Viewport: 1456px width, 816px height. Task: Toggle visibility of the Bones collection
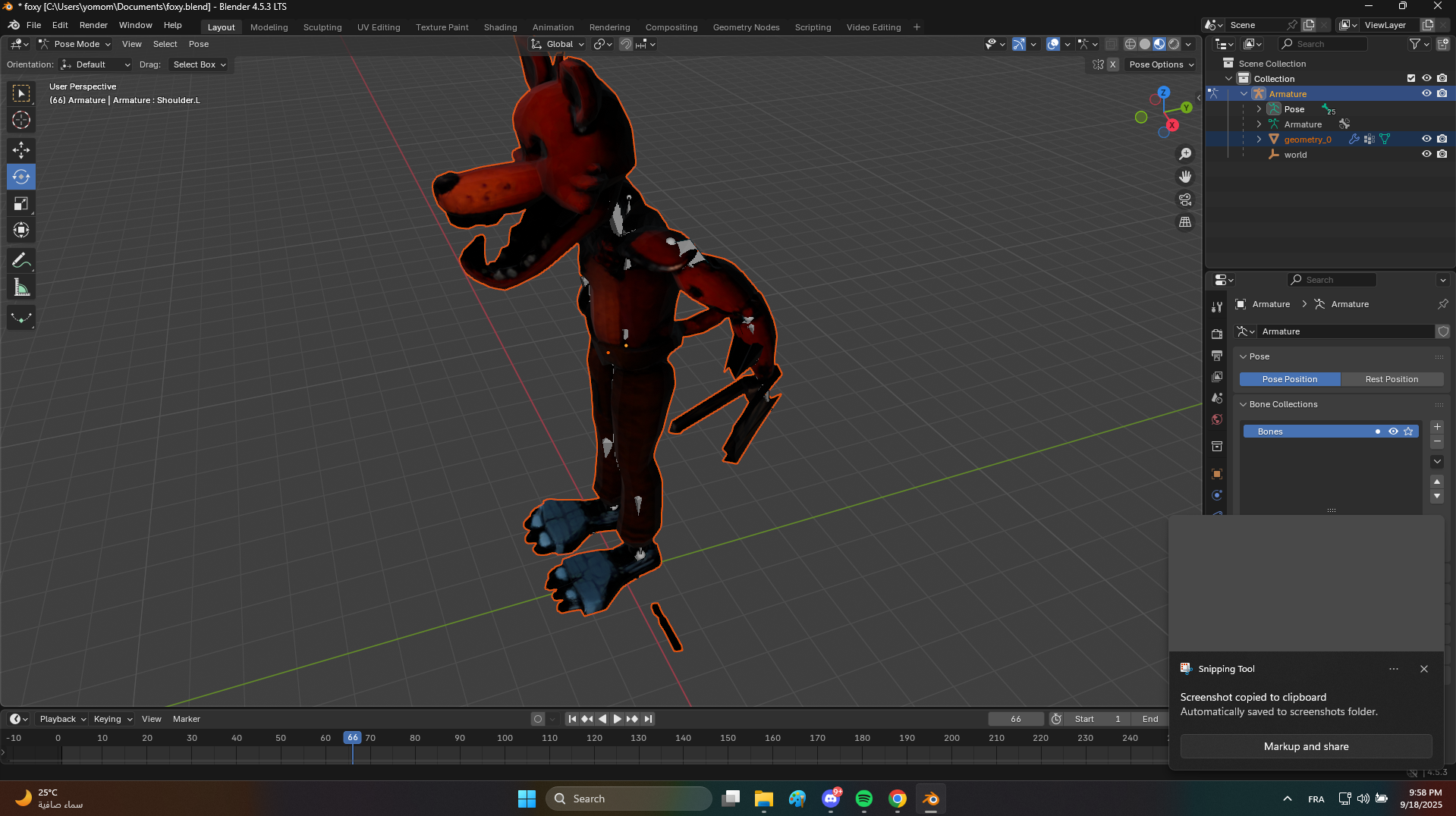pos(1393,432)
